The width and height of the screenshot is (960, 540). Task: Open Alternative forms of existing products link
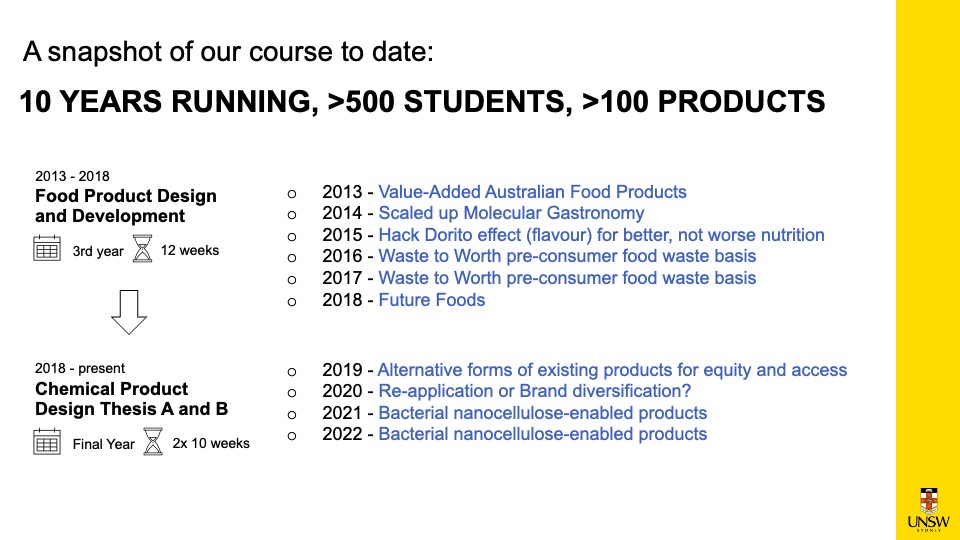click(x=612, y=370)
